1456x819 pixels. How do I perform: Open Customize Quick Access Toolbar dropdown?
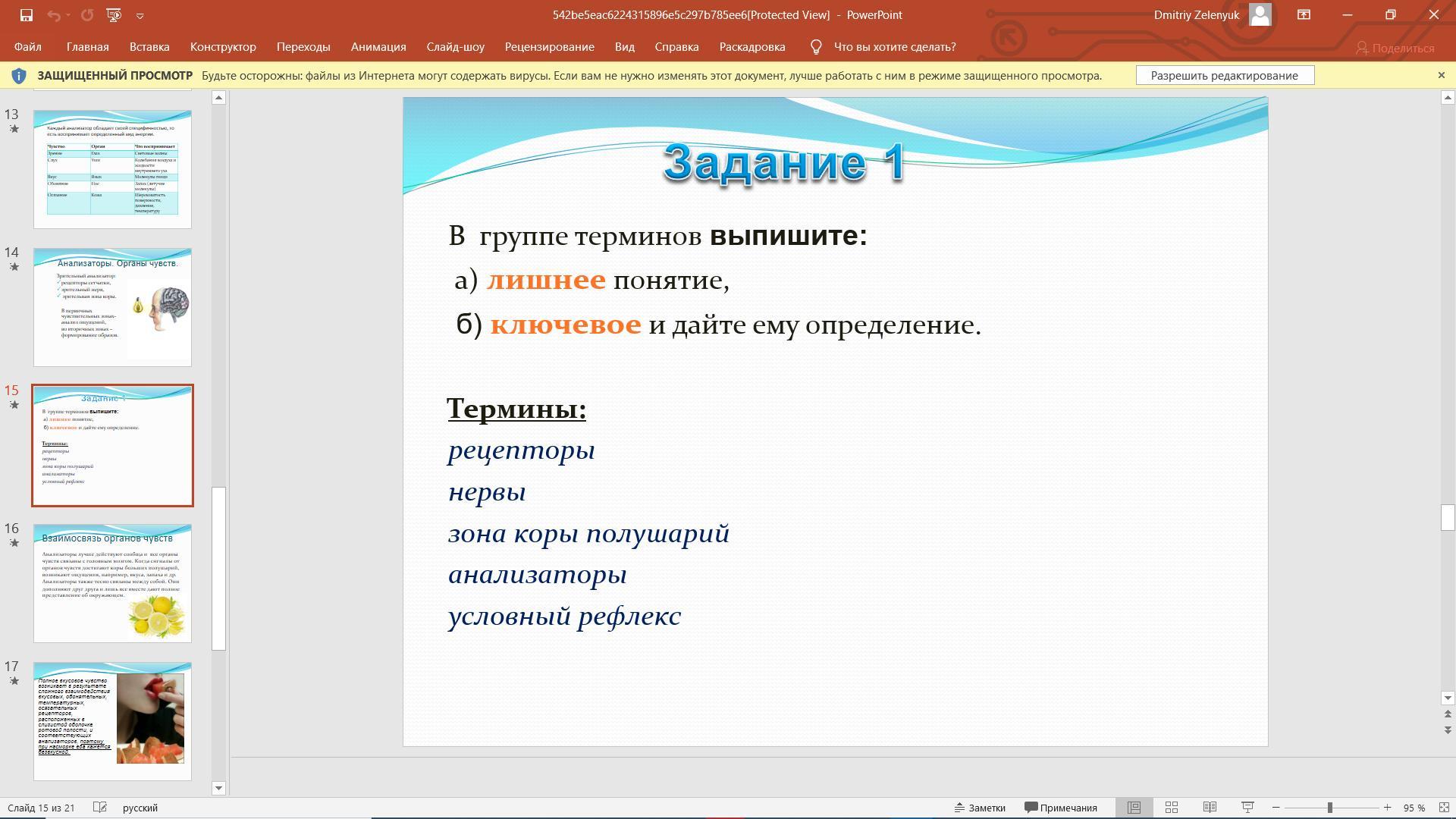pos(140,15)
